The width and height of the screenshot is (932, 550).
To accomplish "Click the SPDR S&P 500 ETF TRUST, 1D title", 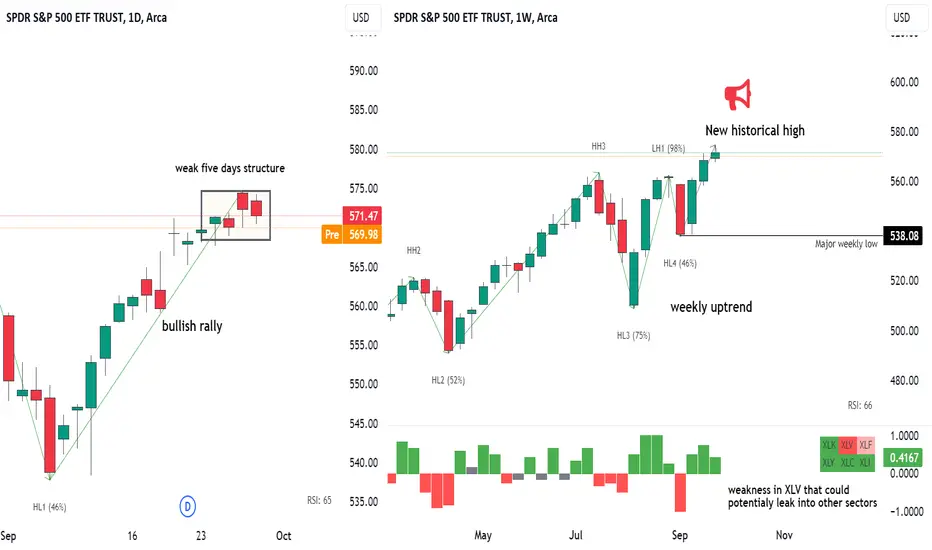I will tap(86, 17).
